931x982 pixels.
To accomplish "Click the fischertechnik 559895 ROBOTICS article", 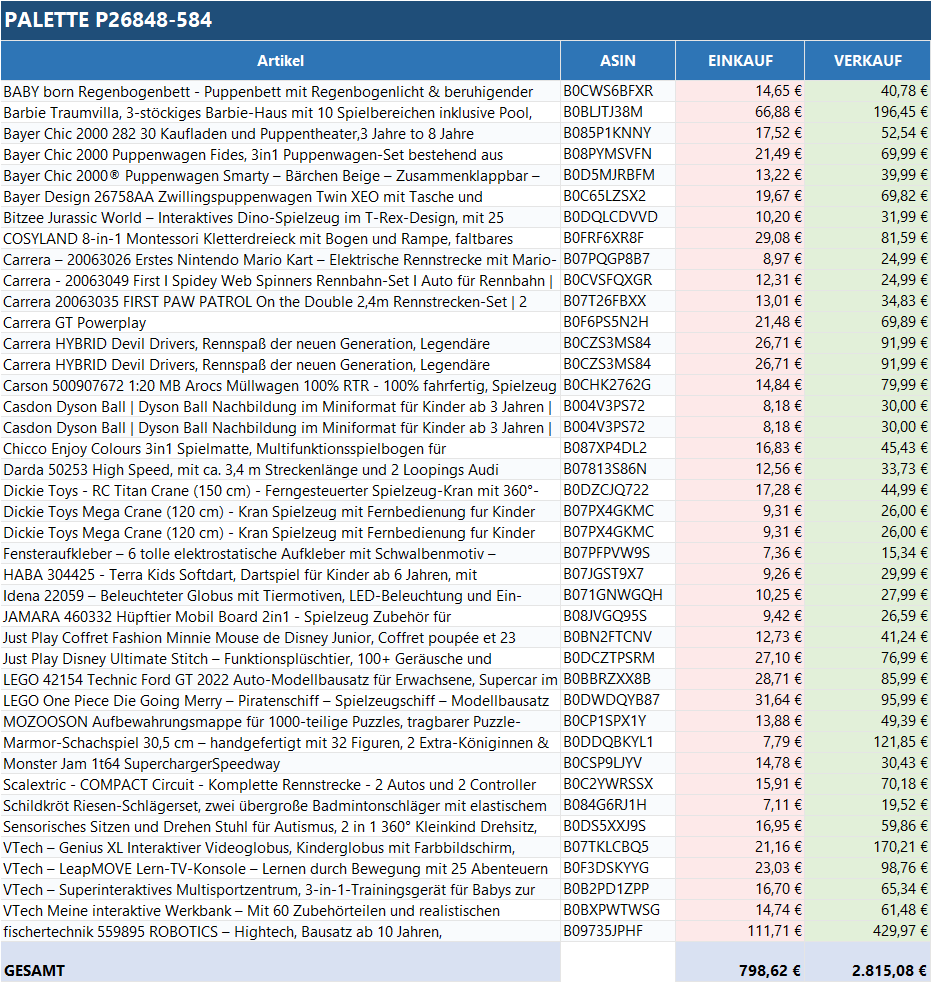I will tap(222, 932).
